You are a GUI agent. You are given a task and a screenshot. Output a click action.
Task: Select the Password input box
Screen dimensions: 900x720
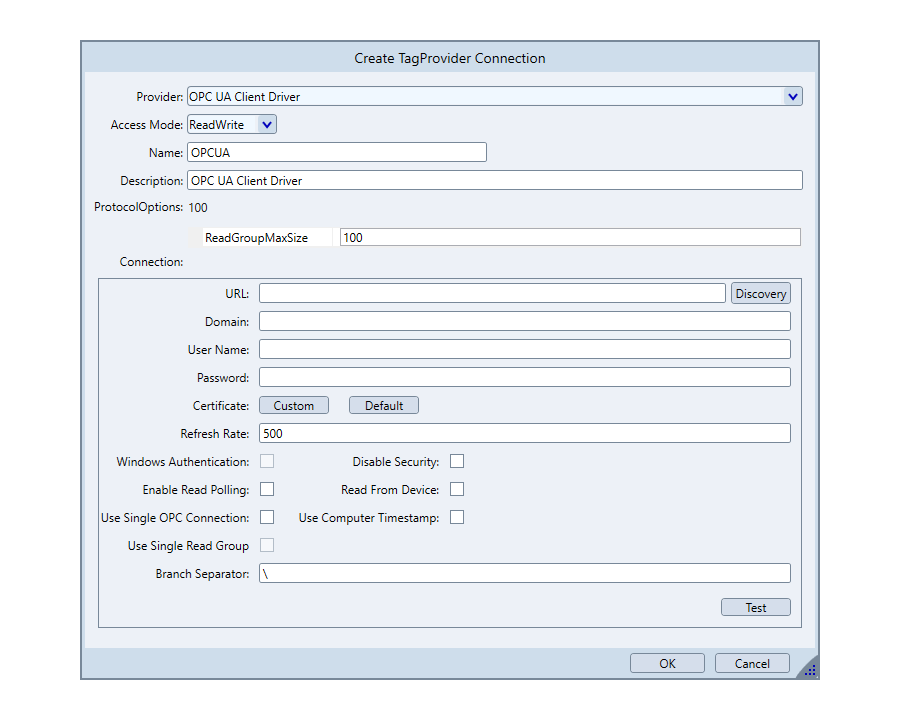click(524, 378)
